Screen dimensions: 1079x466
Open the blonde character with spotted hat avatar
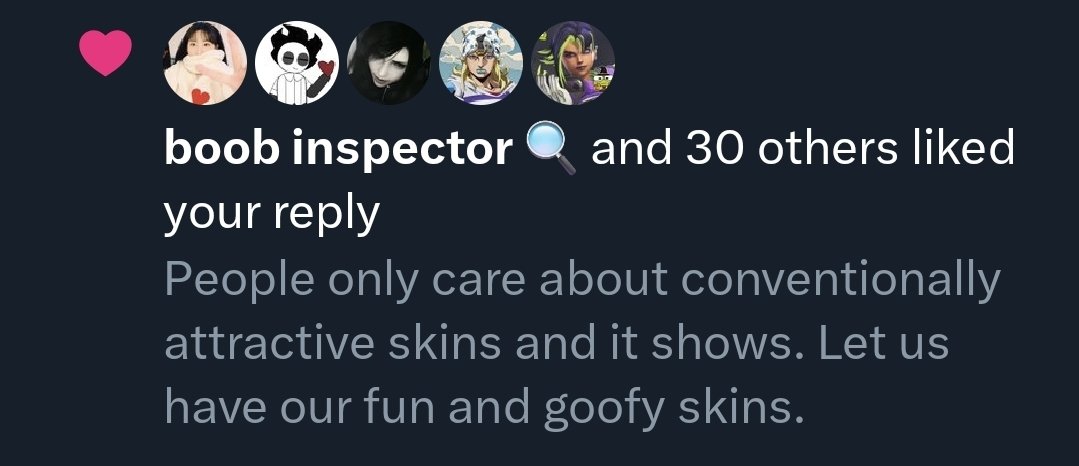480,63
